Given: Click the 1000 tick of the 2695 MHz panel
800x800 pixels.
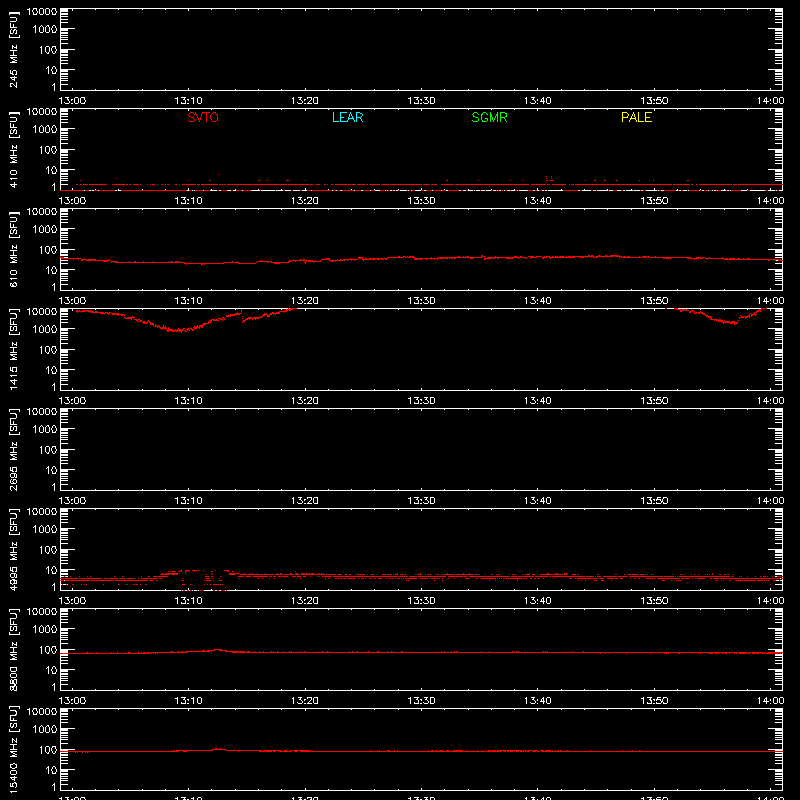Looking at the screenshot, I should [45, 430].
